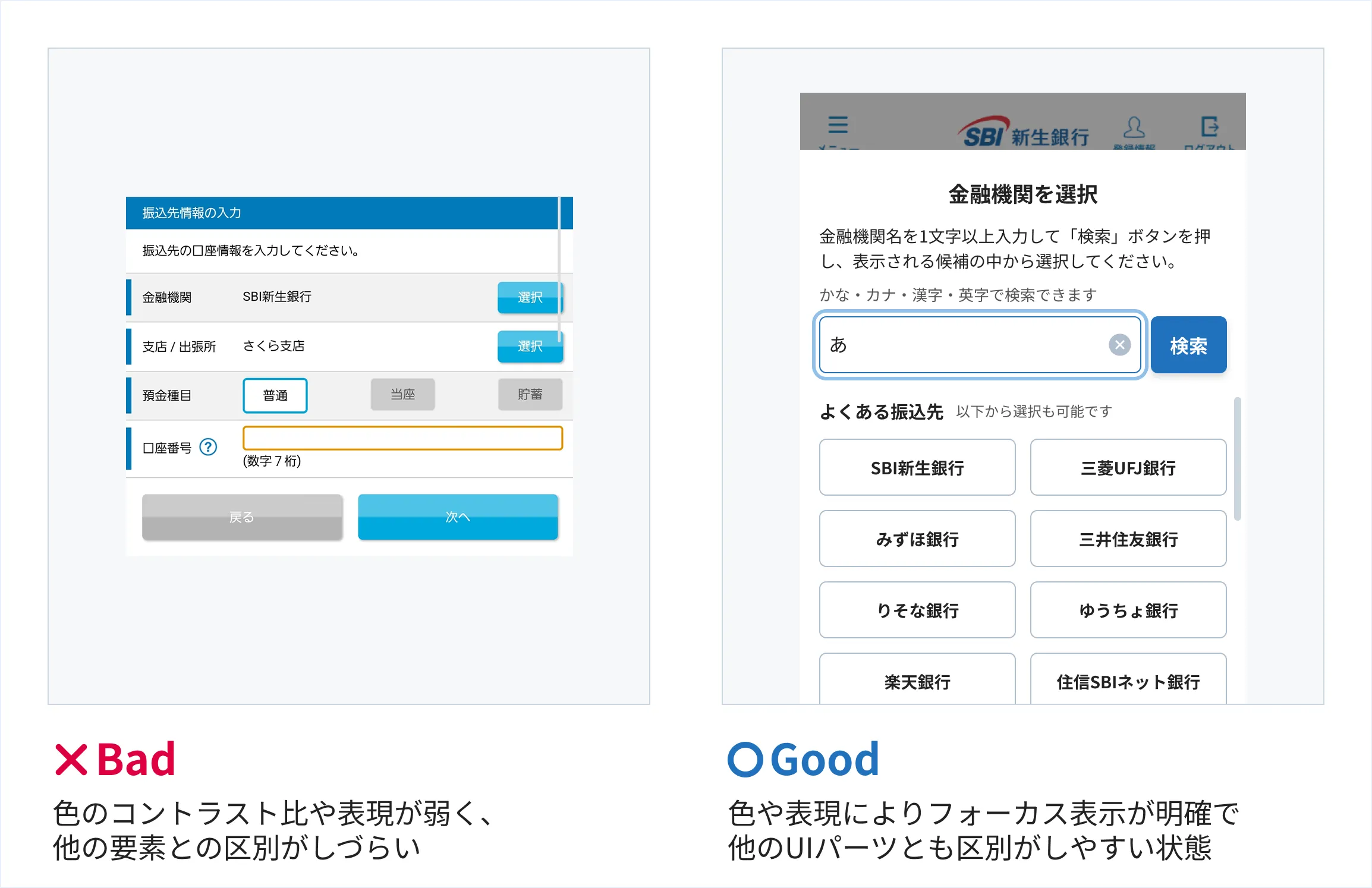Choose 三菱UFJ銀行 from common banks
This screenshot has width=1372, height=888.
(x=1128, y=468)
